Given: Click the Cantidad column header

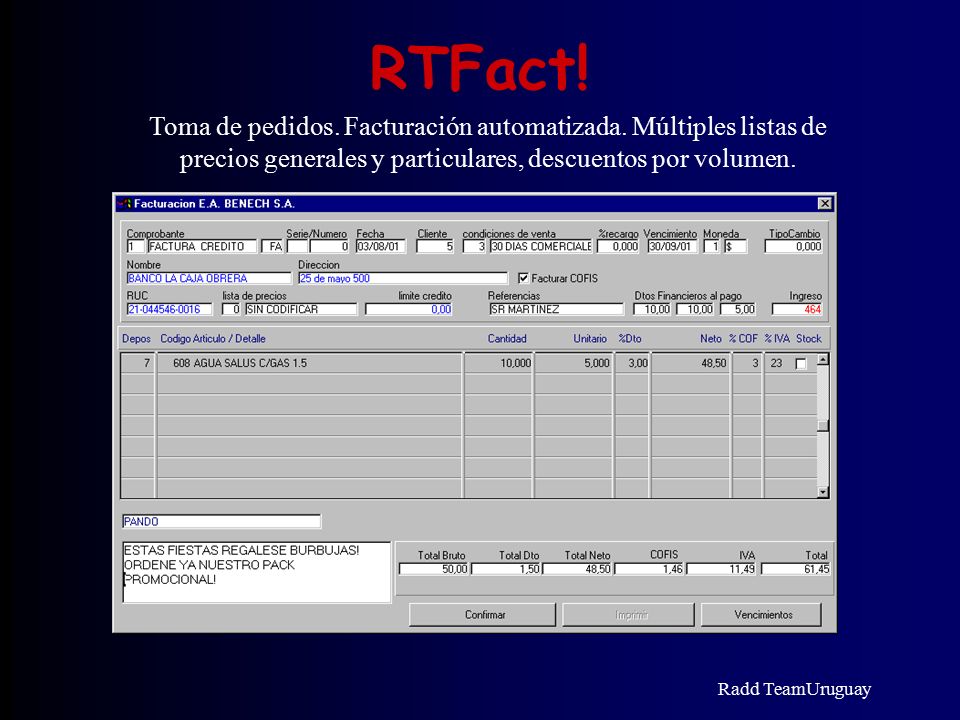Looking at the screenshot, I should [507, 339].
